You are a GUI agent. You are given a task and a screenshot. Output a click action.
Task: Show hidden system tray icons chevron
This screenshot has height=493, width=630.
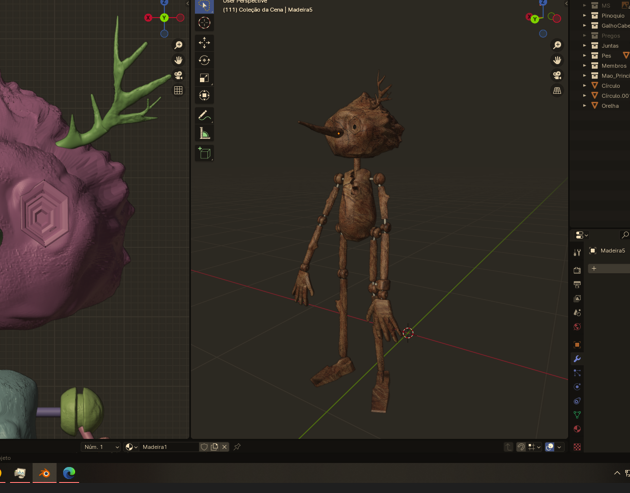pyautogui.click(x=617, y=473)
